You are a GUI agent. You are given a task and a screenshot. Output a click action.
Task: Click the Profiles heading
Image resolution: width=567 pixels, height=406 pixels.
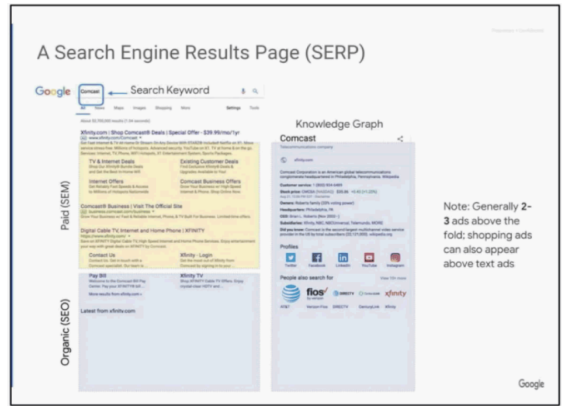click(x=289, y=247)
